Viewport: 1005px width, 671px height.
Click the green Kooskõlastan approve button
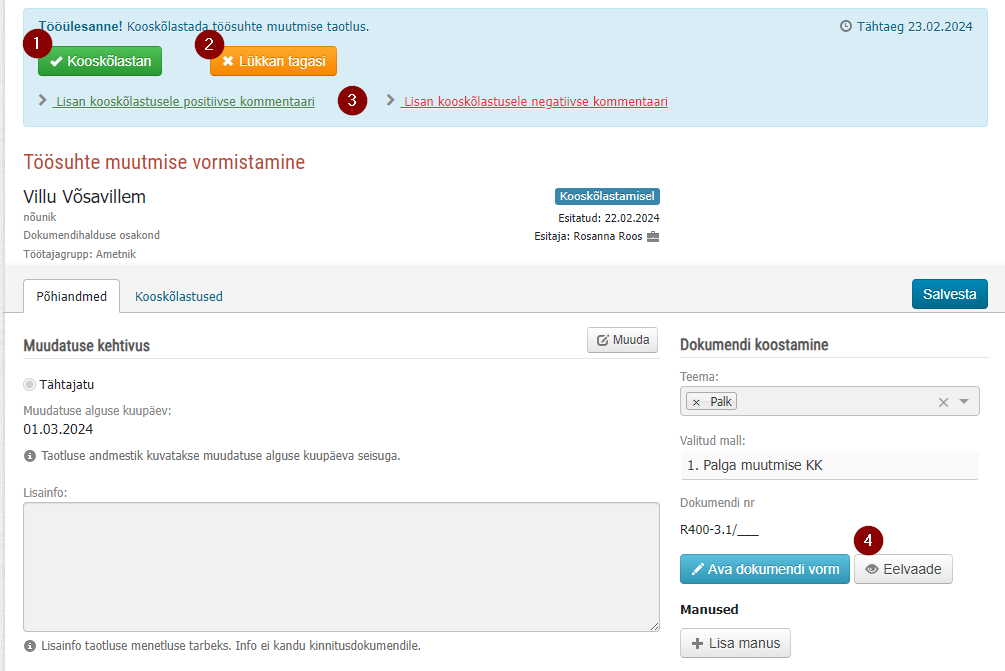point(100,61)
